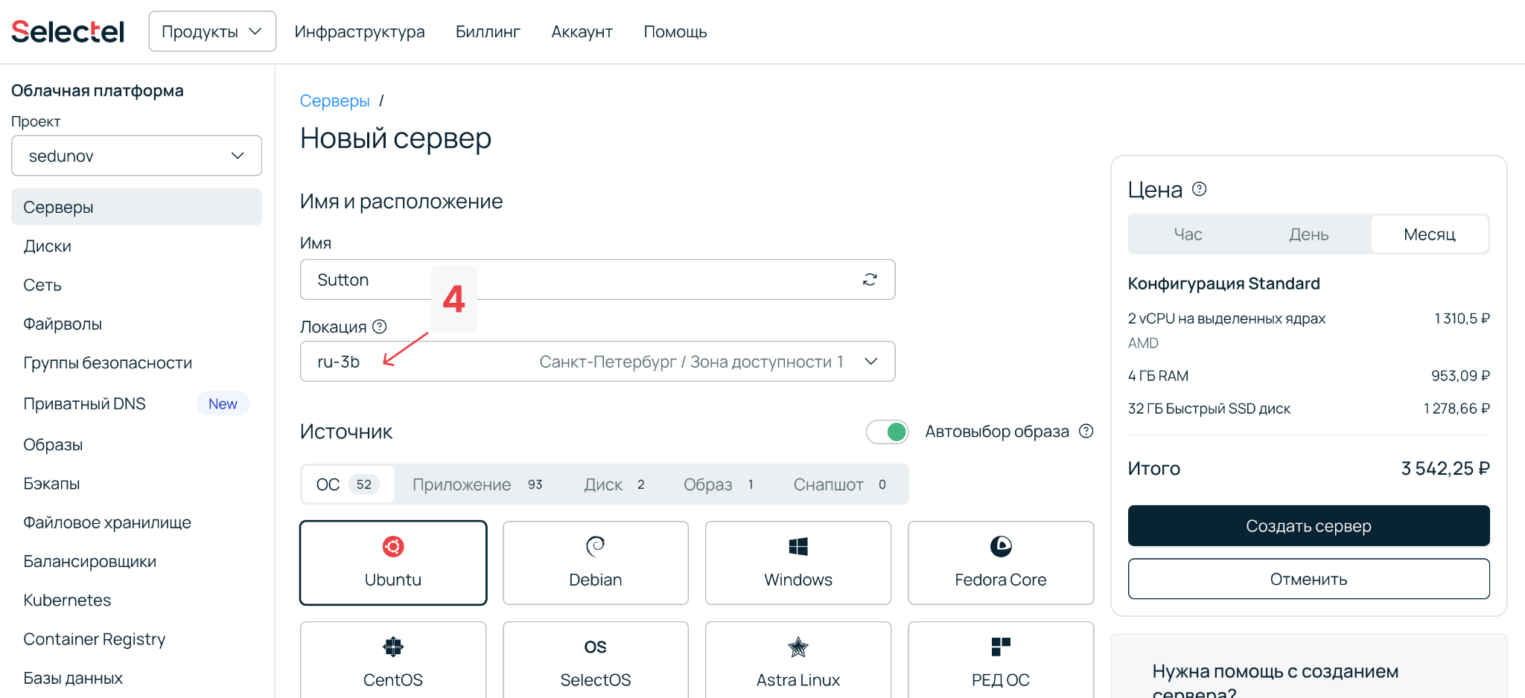The image size is (1525, 698).
Task: Open Помощь in top menu
Action: coord(675,32)
